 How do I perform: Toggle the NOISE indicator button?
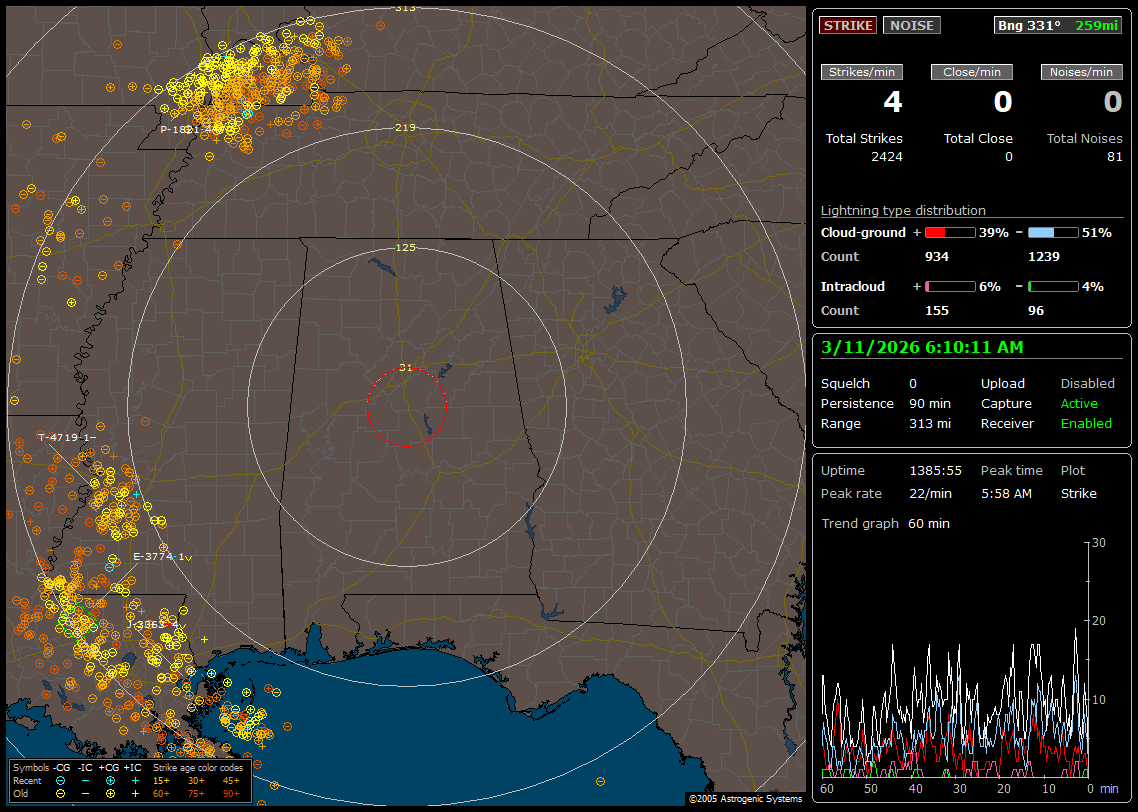coord(911,25)
